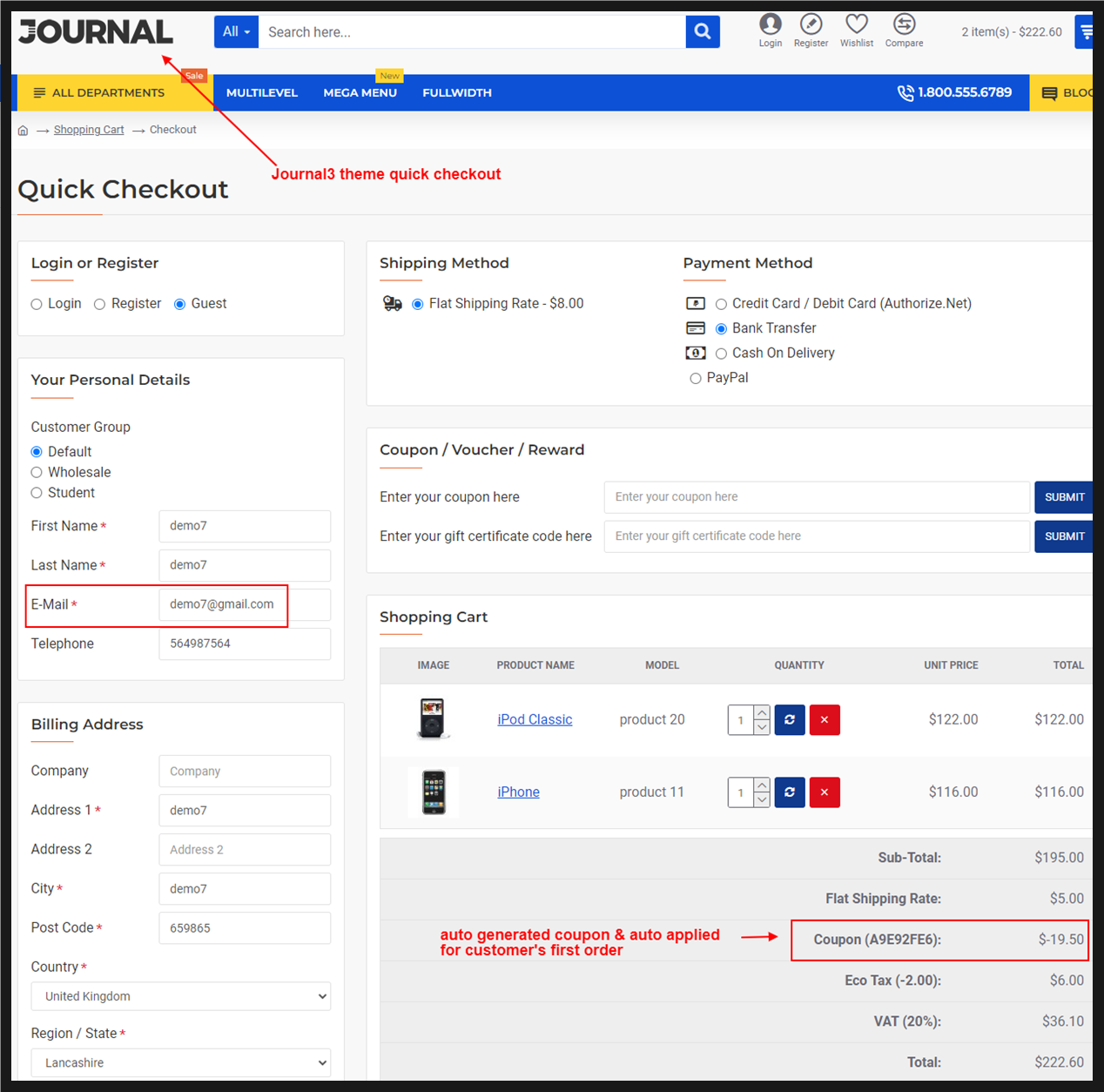Click the E-Mail input field
Image resolution: width=1104 pixels, height=1092 pixels.
click(222, 604)
